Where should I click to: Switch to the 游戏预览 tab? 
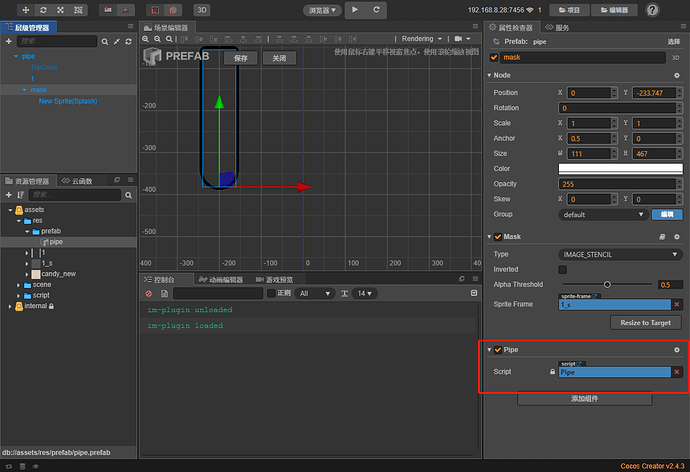tap(275, 280)
